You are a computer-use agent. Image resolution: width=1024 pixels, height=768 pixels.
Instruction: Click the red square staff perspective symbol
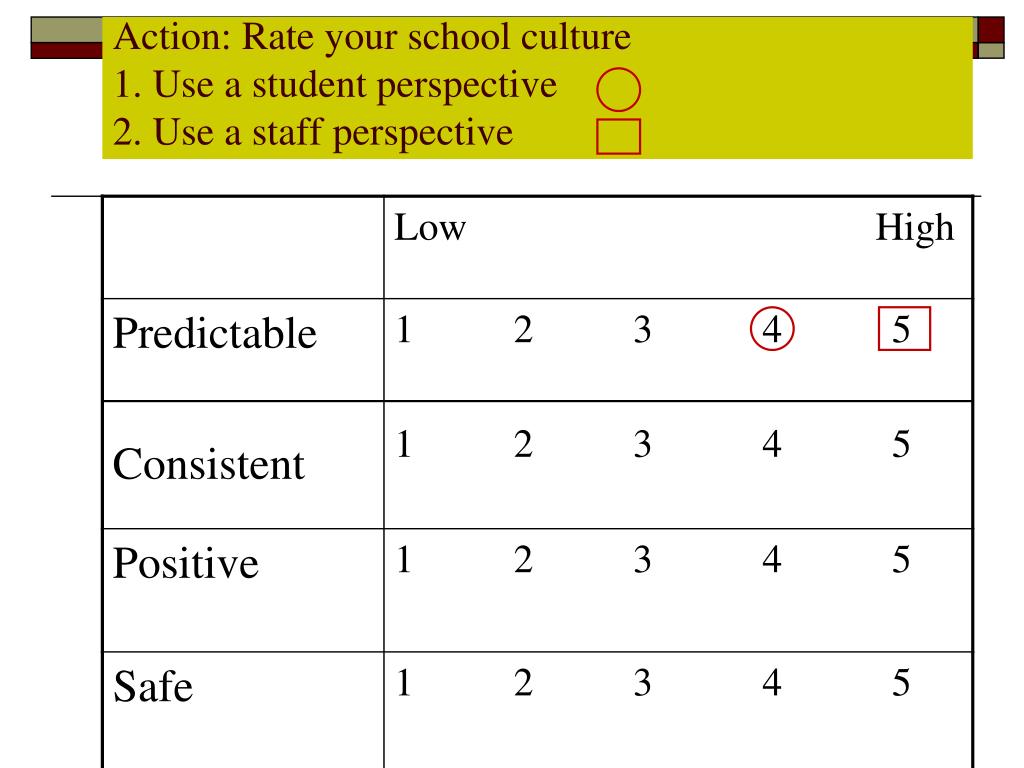618,136
